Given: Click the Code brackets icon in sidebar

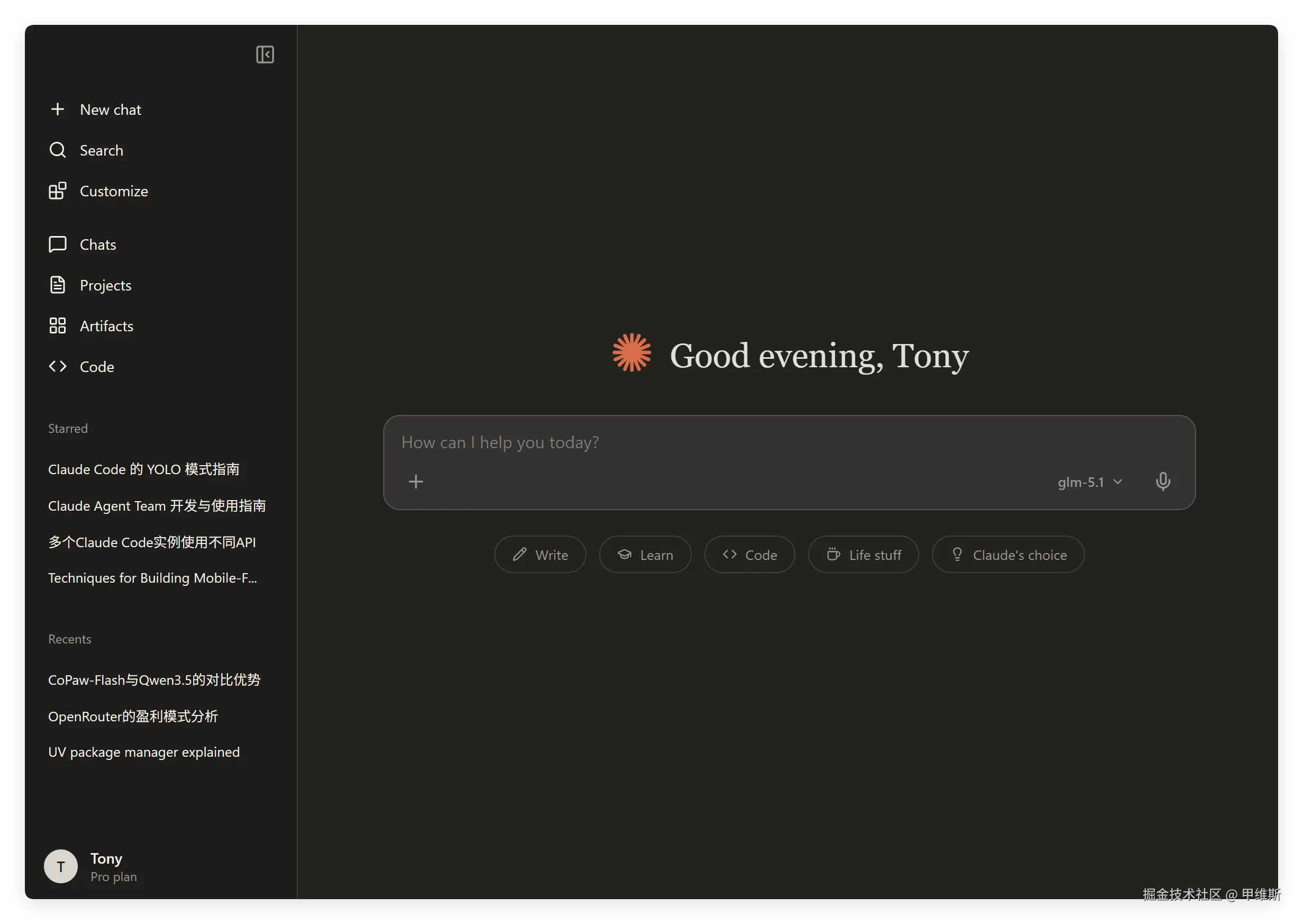Looking at the screenshot, I should point(58,366).
